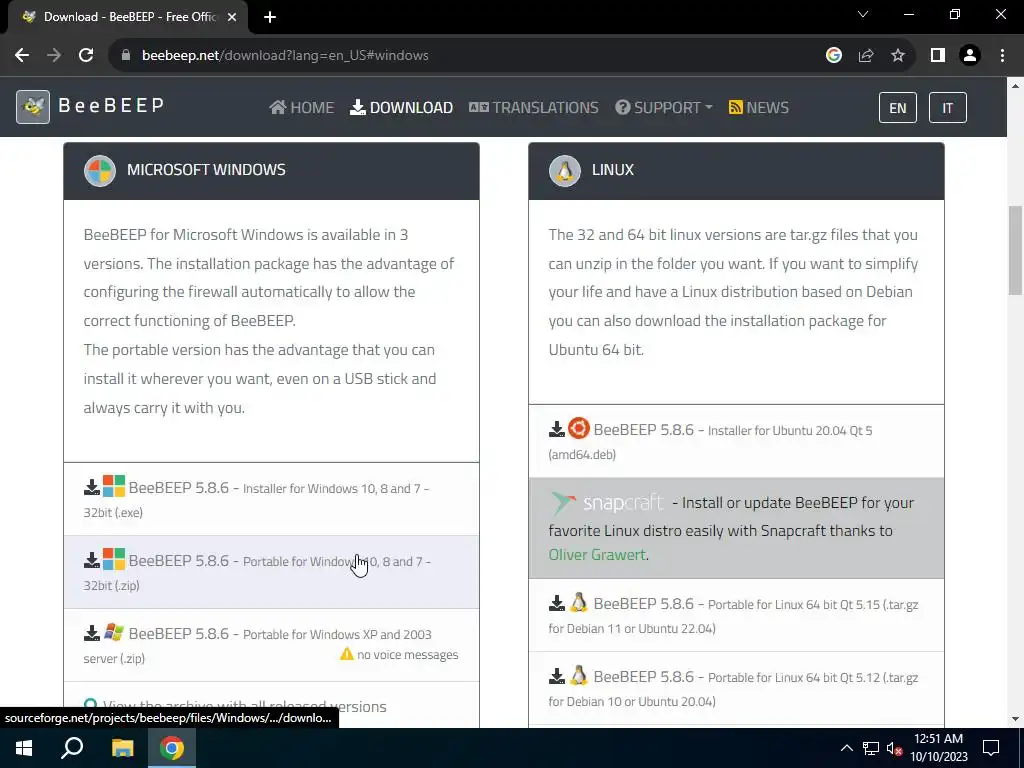
Task: Open the DOWNLOAD nav item
Action: point(402,108)
